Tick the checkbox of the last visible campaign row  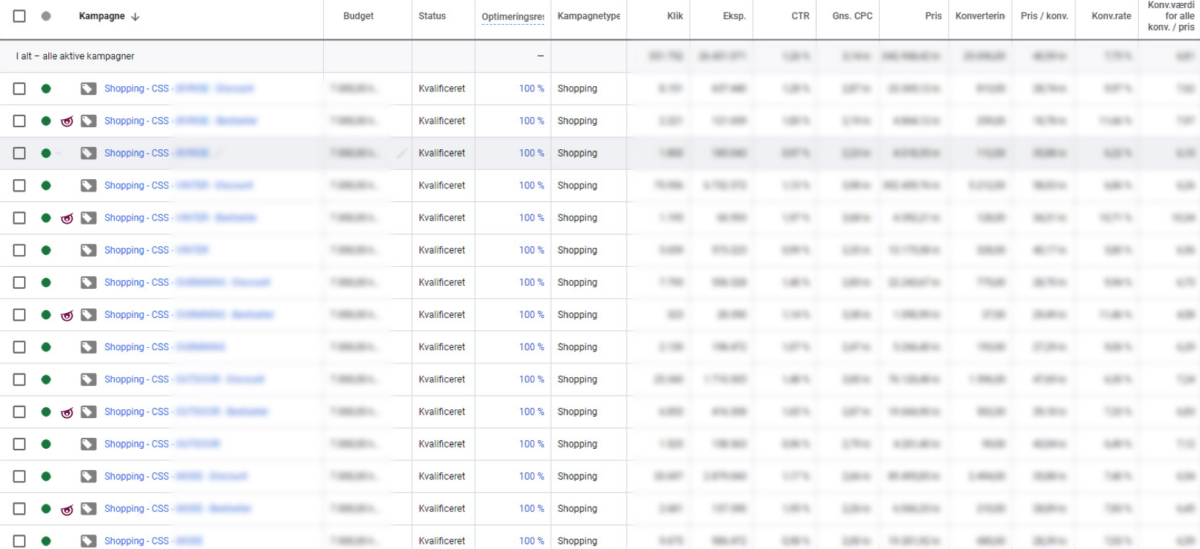[19, 541]
